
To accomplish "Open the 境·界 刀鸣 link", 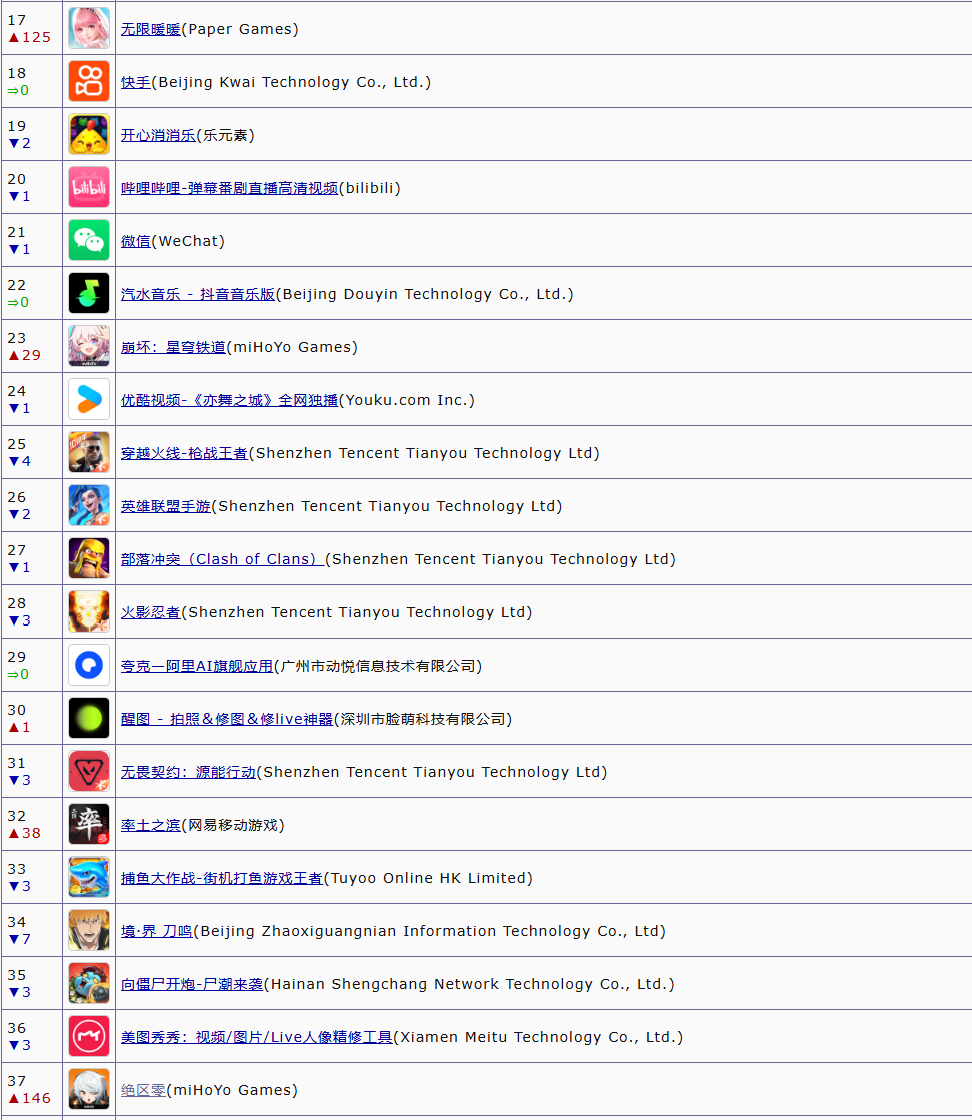I will [x=156, y=931].
